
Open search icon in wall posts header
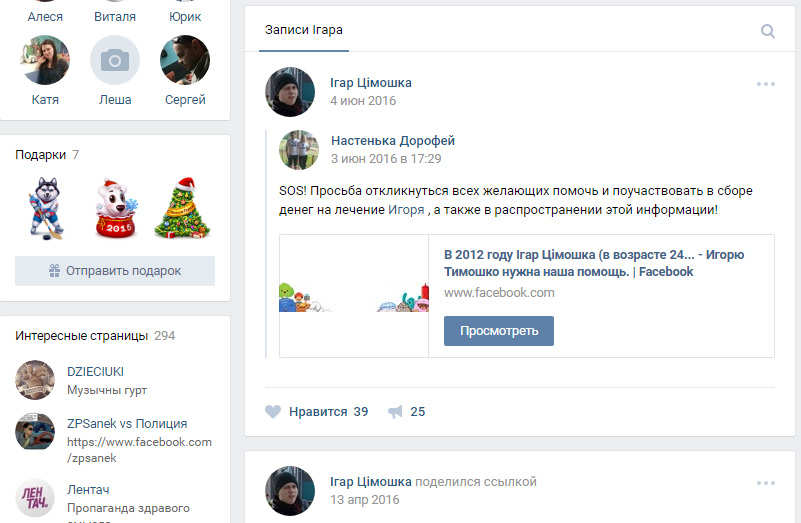[x=767, y=31]
